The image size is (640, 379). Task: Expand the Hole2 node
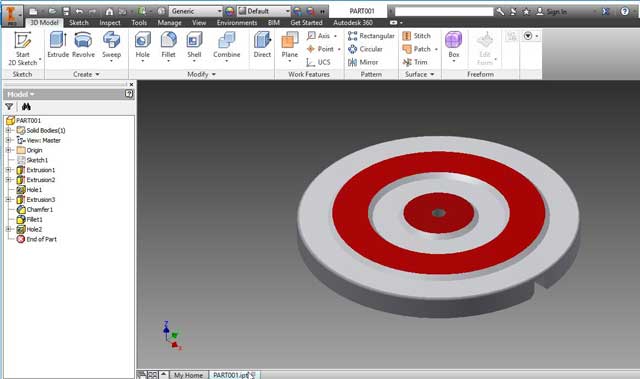pyautogui.click(x=8, y=229)
